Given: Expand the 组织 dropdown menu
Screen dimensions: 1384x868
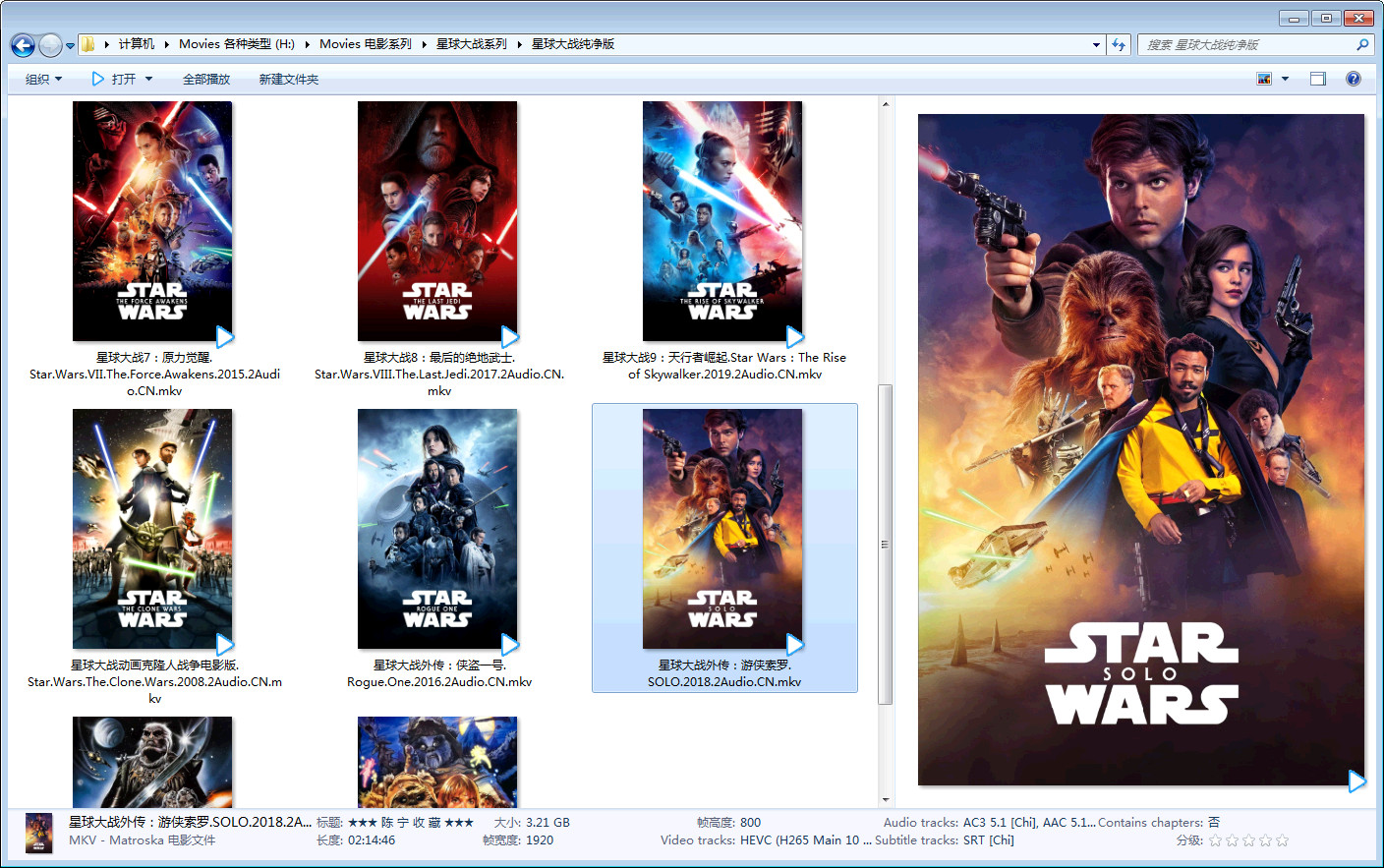Looking at the screenshot, I should point(43,79).
